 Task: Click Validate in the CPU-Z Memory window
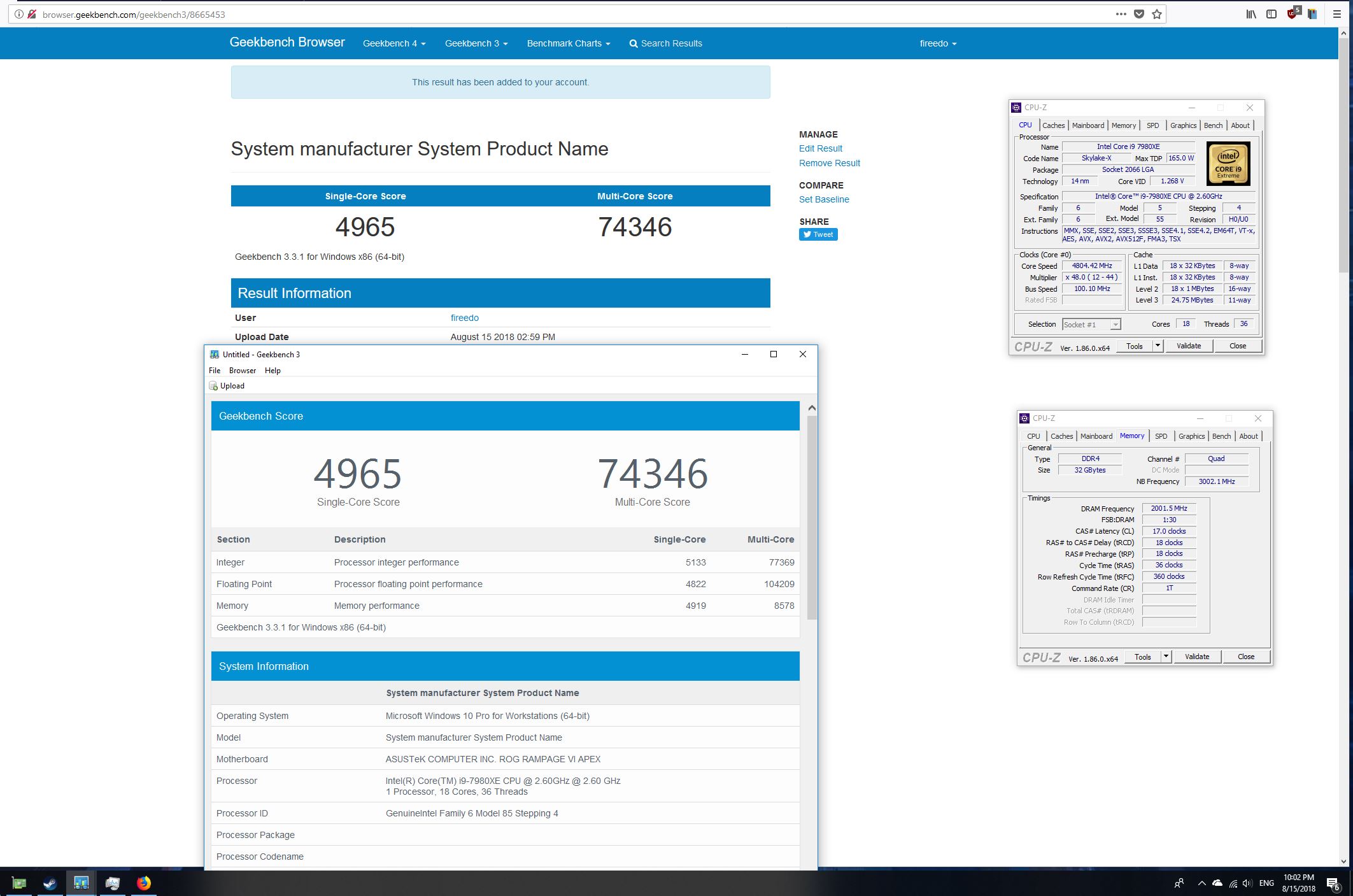tap(1197, 657)
